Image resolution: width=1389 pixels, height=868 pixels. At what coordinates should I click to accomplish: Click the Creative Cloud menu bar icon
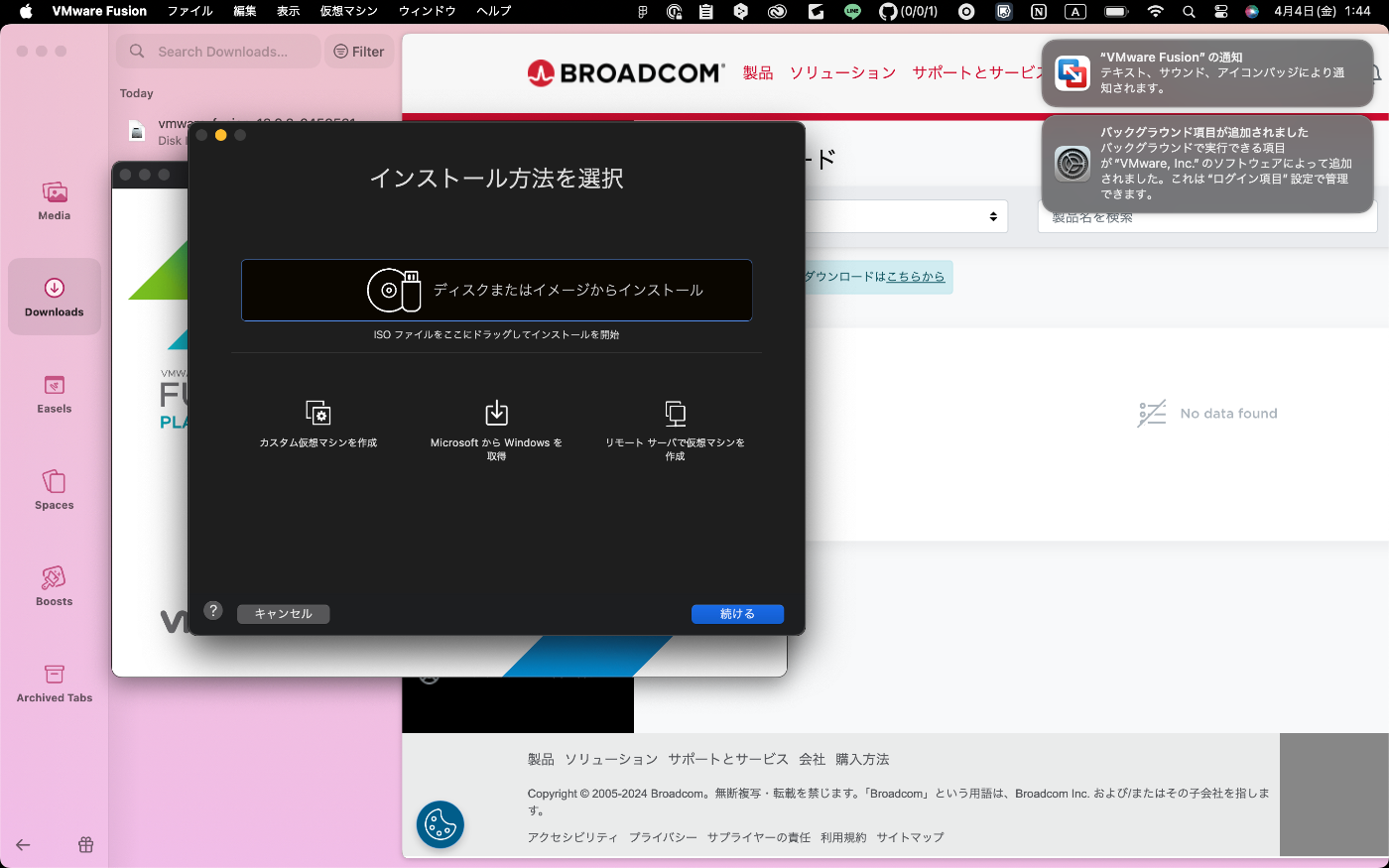[778, 11]
